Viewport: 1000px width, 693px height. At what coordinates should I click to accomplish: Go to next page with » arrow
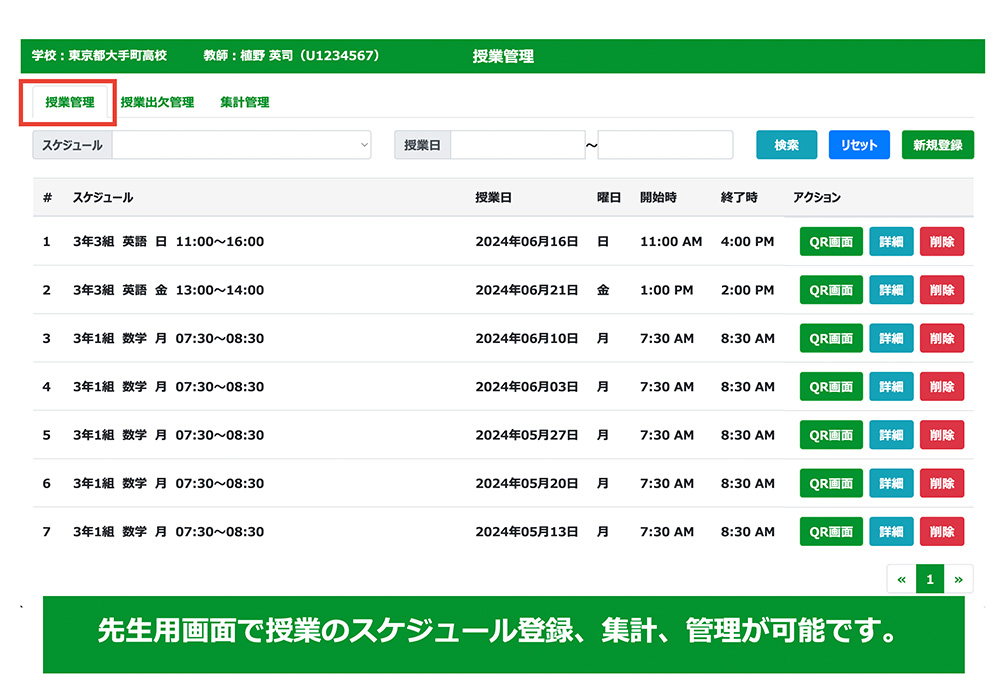958,579
